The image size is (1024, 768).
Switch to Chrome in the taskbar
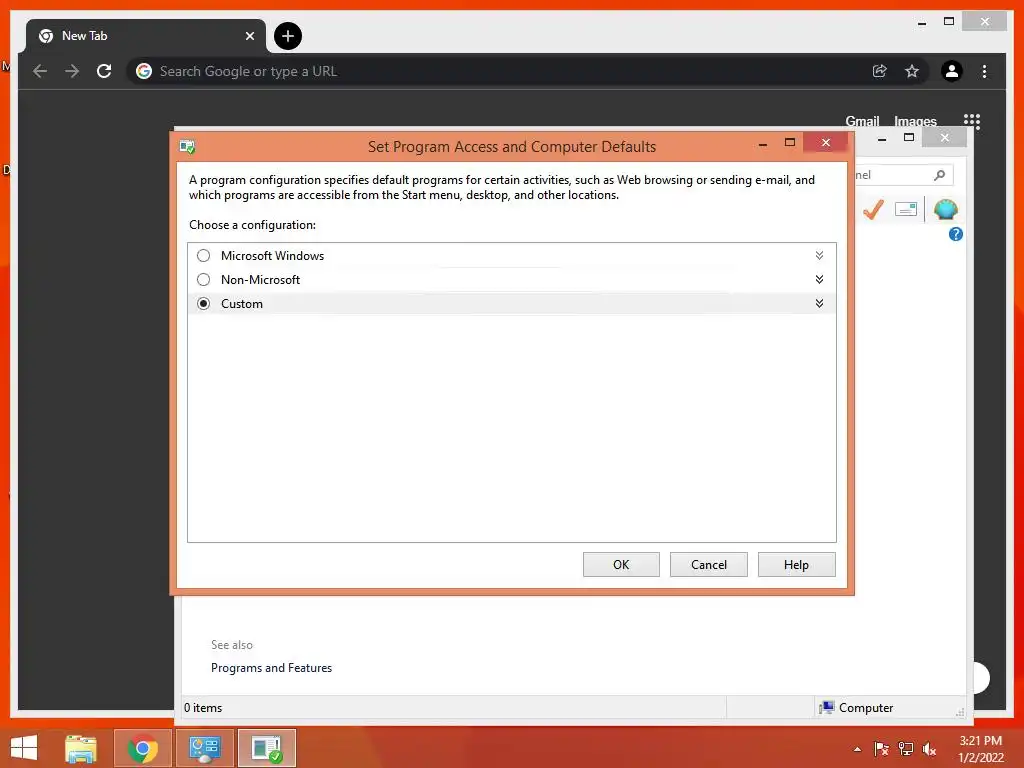tap(142, 748)
